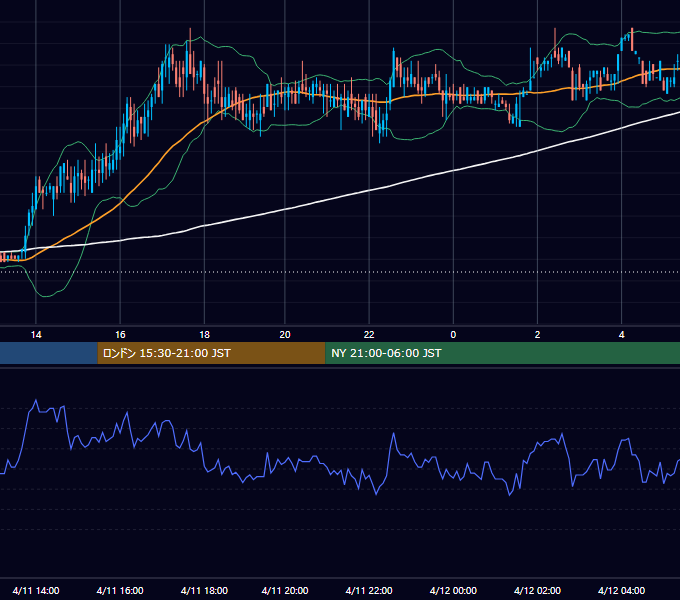The height and width of the screenshot is (600, 680).
Task: Click the 4/11 14:00 date label
Action: point(36,590)
